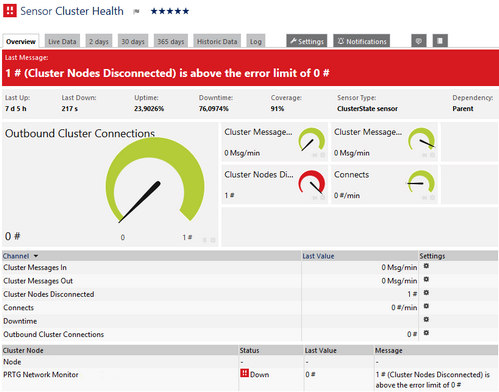
Task: Click the Uptime value 23,9026%
Action: click(x=149, y=109)
